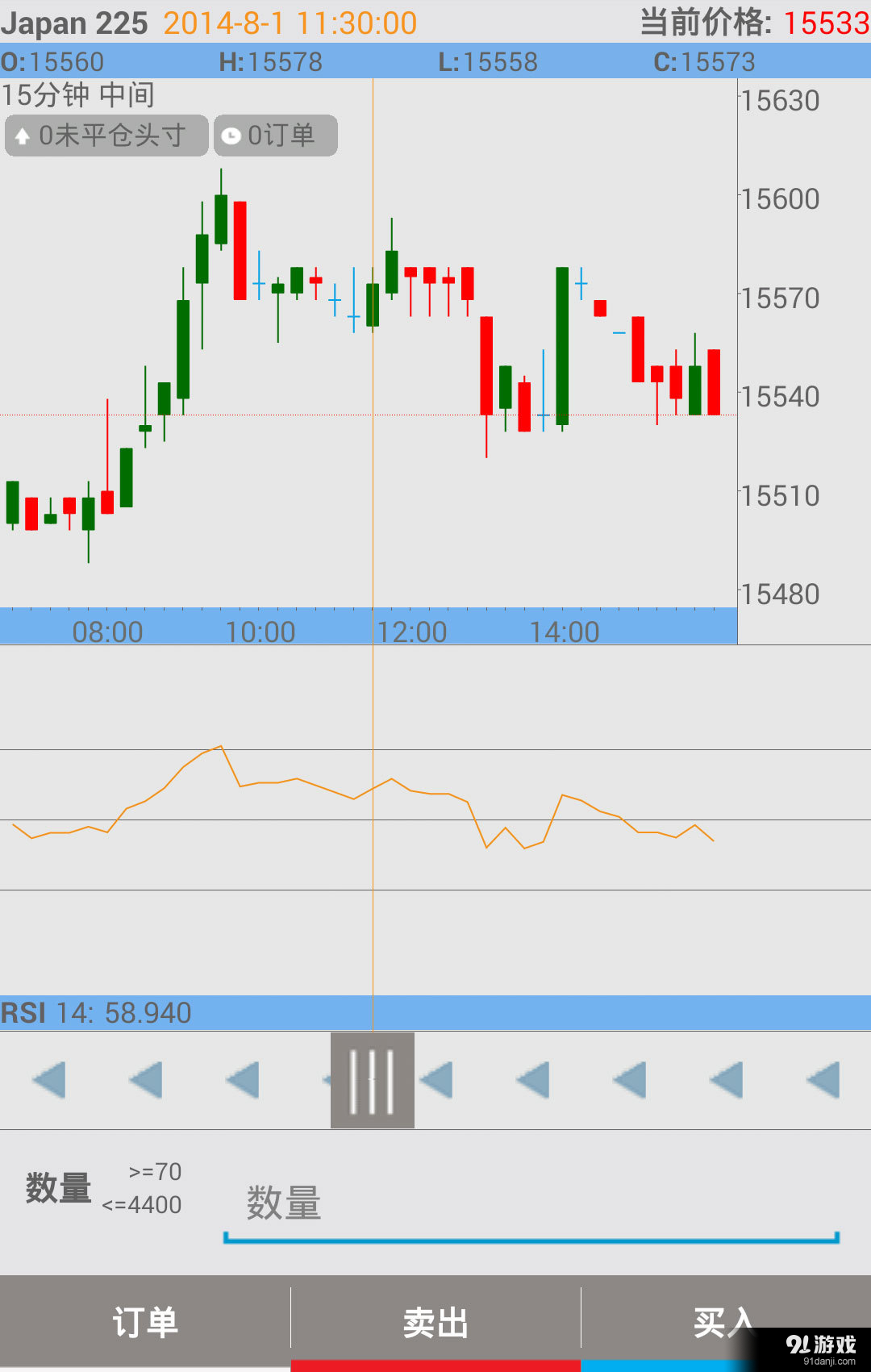The width and height of the screenshot is (871, 1372).
Task: Tap the sixth left arrow in scroll strip
Action: click(532, 1080)
